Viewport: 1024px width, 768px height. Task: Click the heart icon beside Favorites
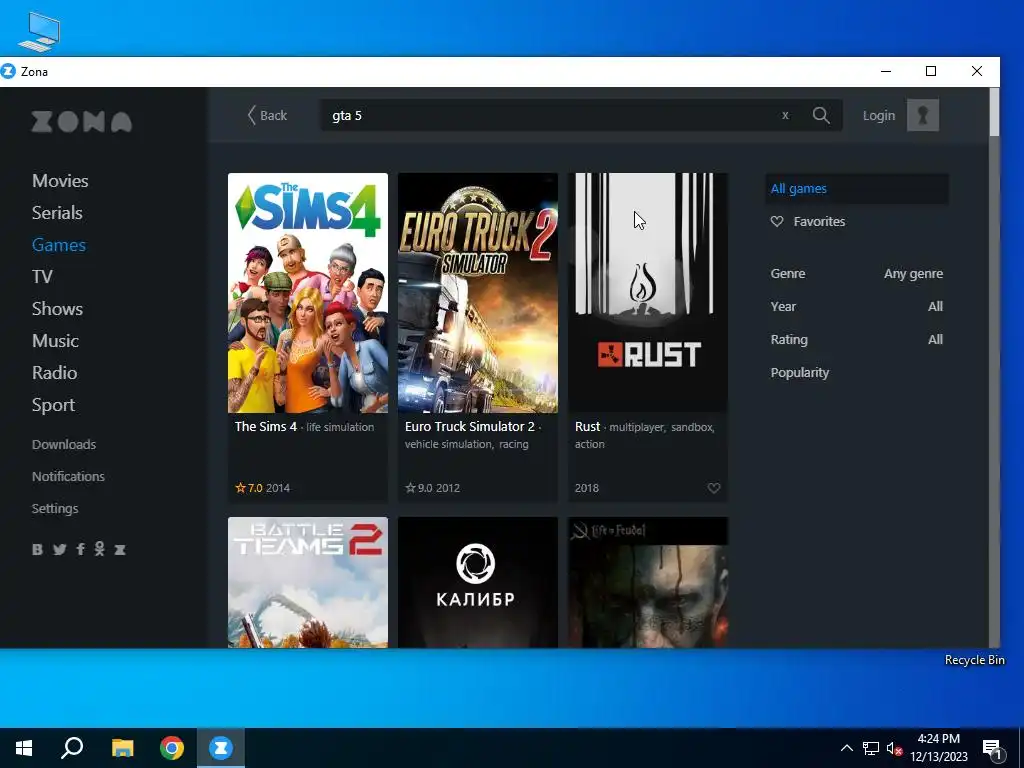[777, 221]
